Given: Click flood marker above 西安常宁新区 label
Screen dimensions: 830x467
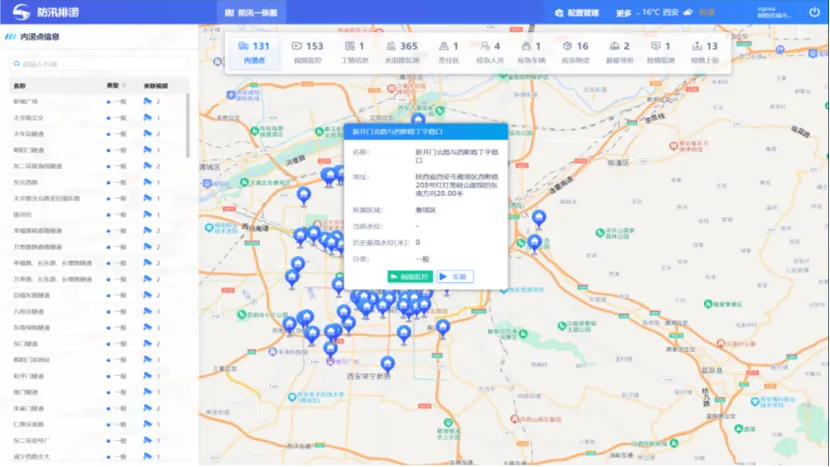Looking at the screenshot, I should (387, 364).
